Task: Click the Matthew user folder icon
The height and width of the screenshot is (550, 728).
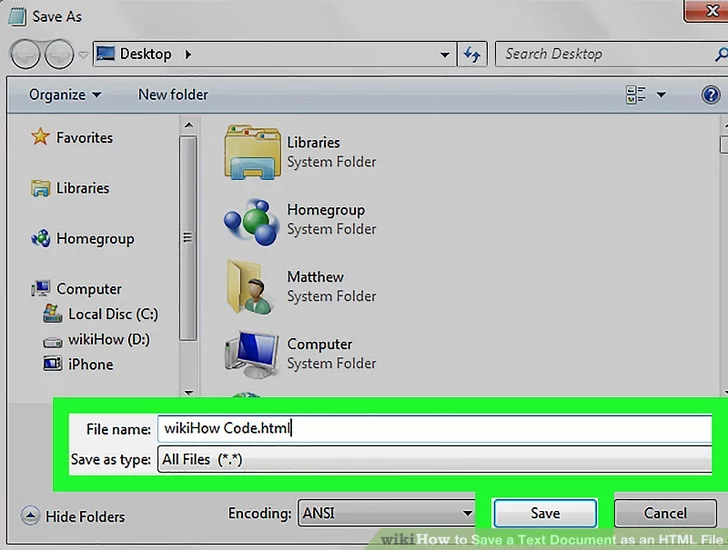Action: [250, 287]
